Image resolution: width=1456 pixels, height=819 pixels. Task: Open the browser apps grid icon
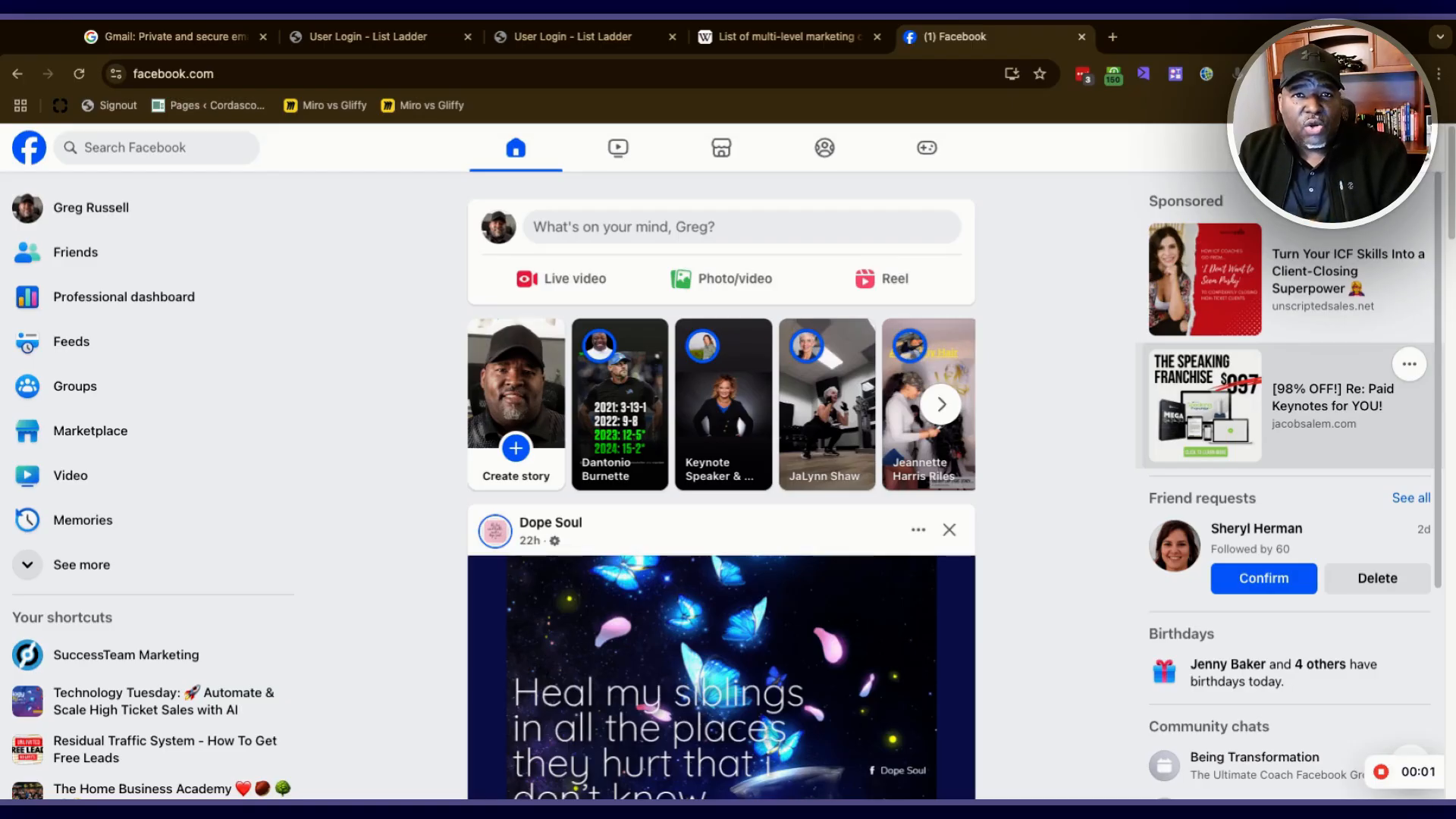(20, 105)
